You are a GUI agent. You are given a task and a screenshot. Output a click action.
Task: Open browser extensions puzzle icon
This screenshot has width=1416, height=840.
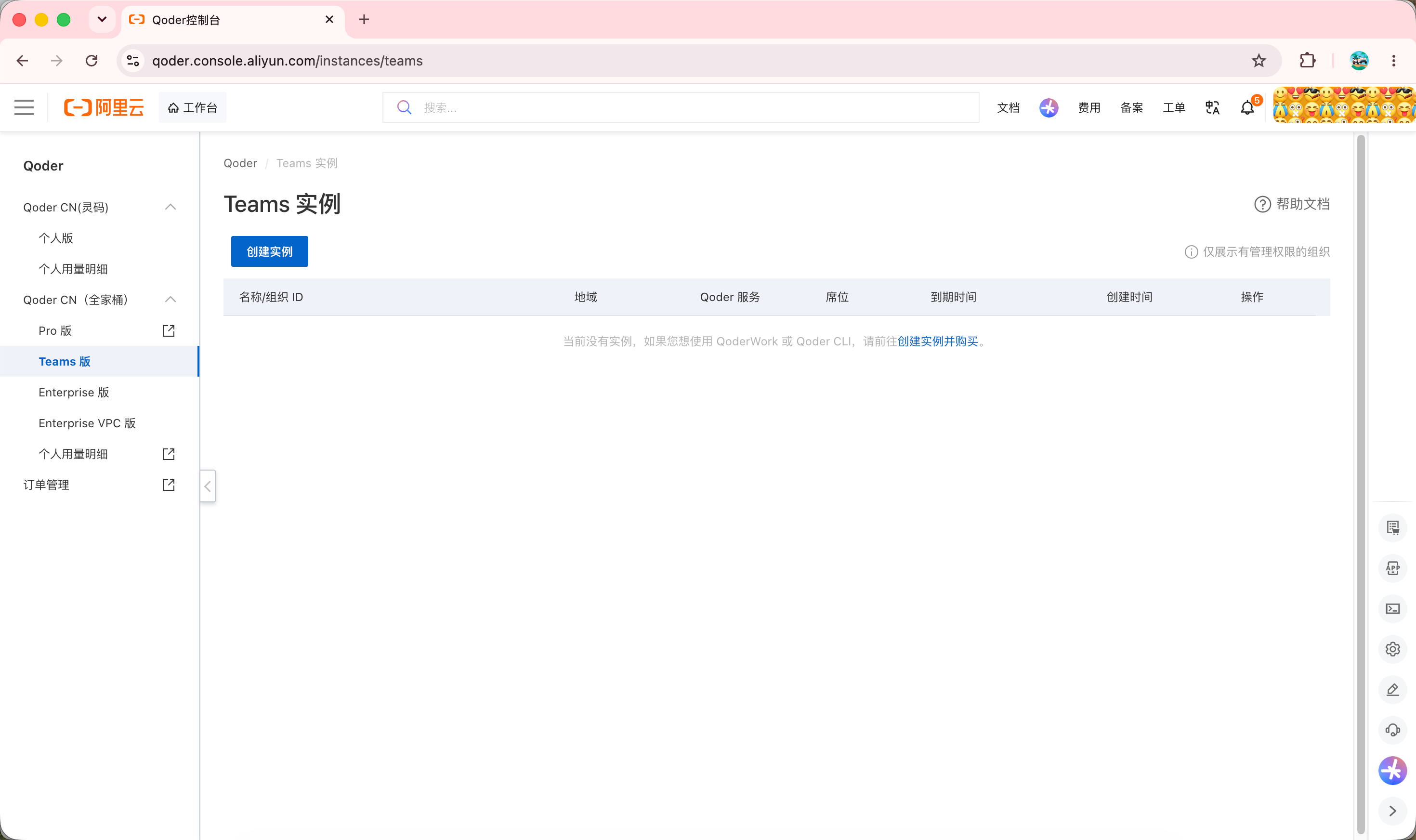point(1308,61)
